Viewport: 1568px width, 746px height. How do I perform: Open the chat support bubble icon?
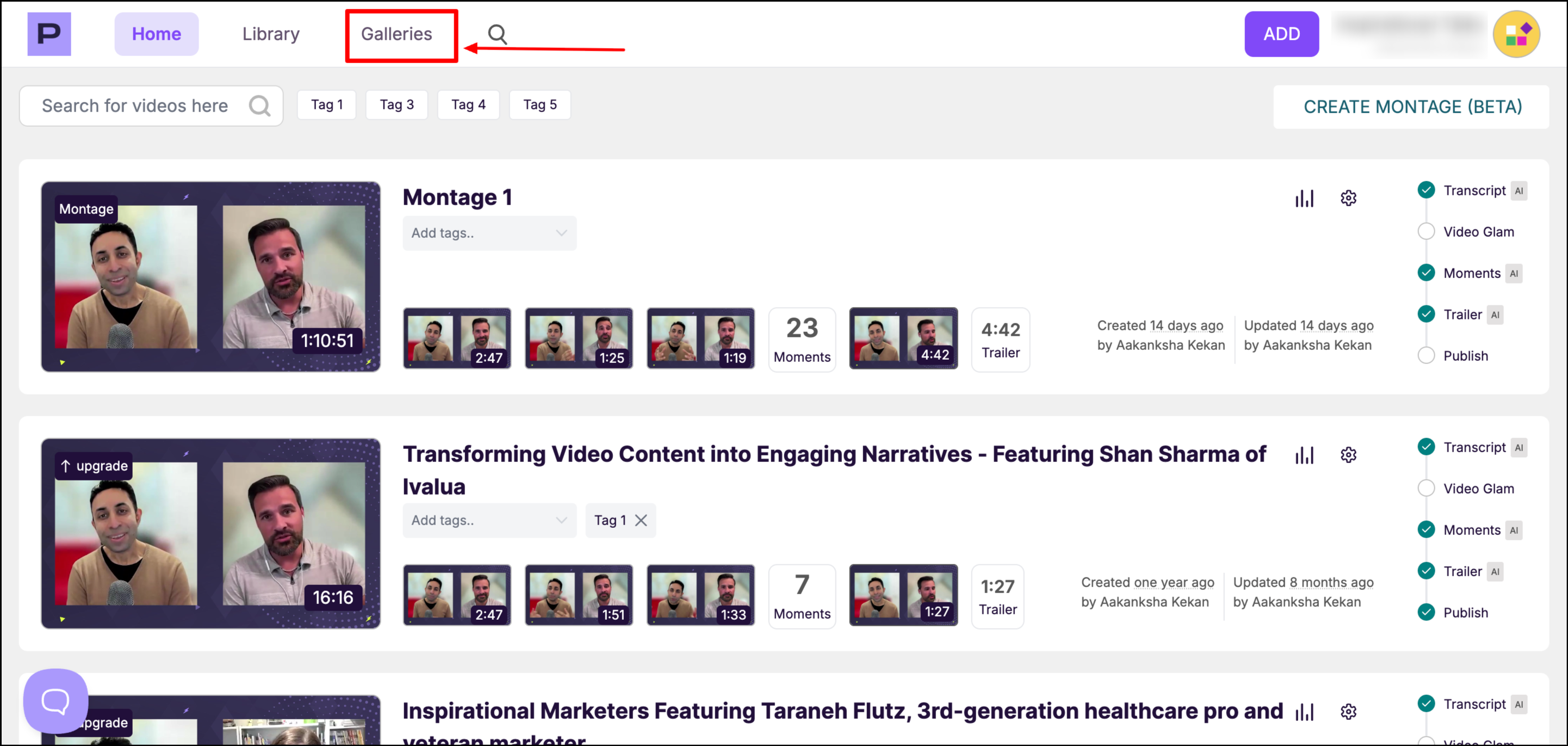coord(55,701)
